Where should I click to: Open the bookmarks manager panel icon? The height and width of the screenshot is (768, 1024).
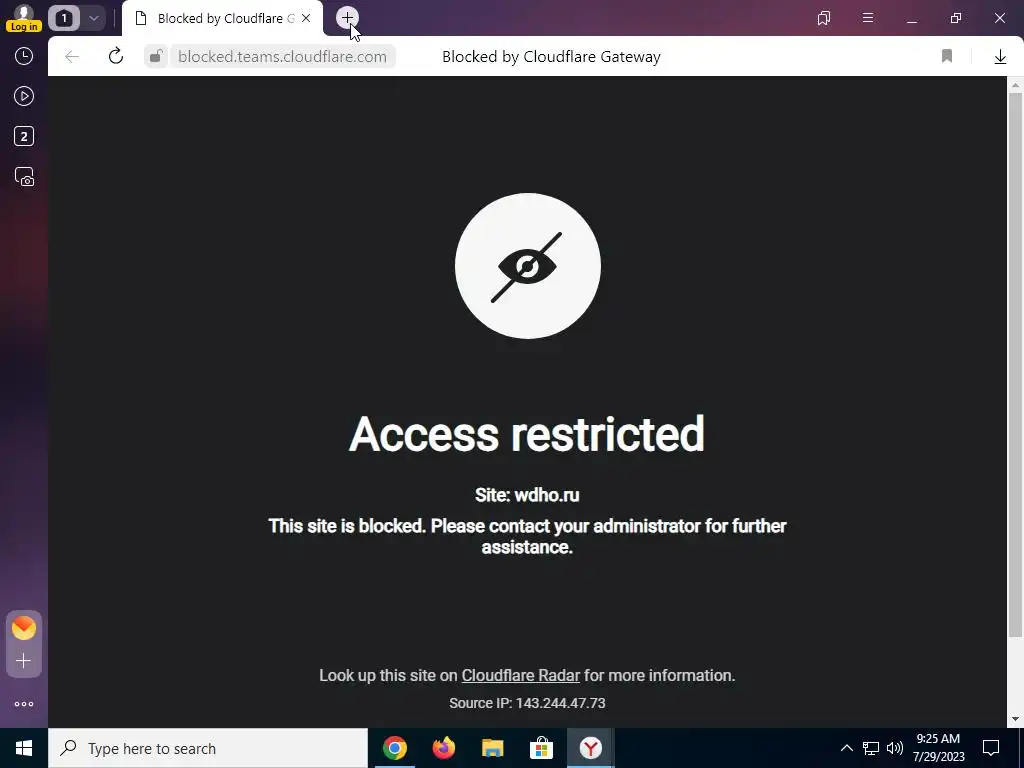tap(824, 18)
